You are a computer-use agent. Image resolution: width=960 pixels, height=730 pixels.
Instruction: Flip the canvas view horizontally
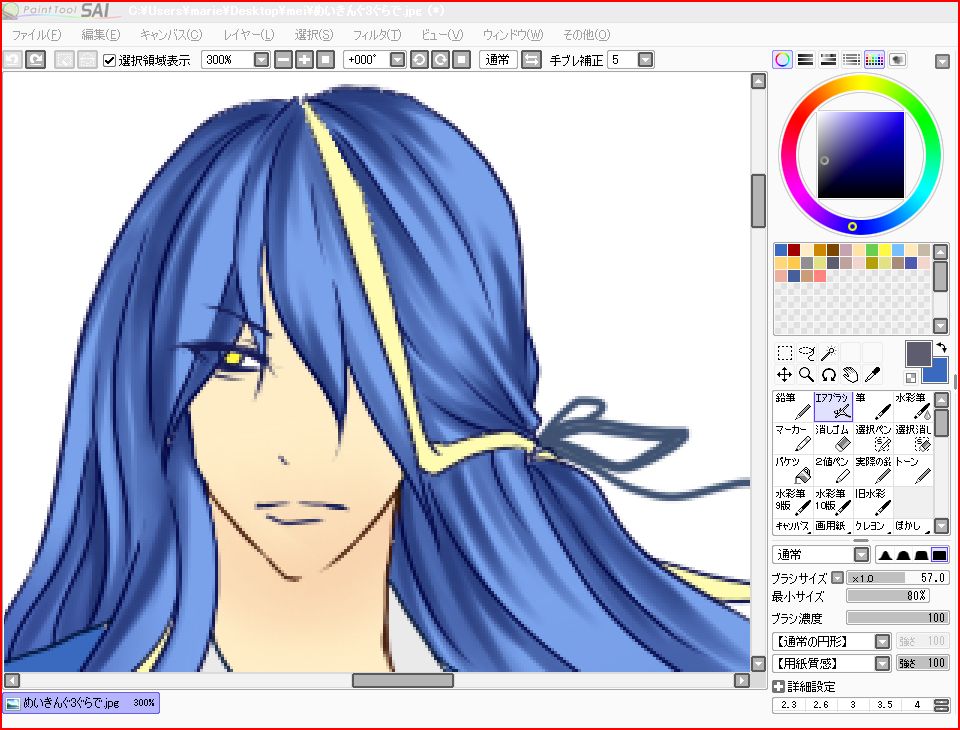tap(531, 59)
